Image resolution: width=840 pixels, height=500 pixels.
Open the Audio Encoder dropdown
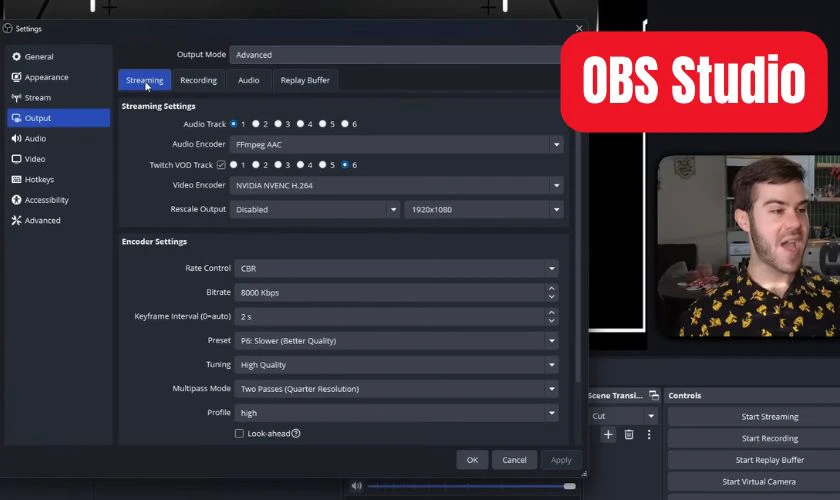396,145
